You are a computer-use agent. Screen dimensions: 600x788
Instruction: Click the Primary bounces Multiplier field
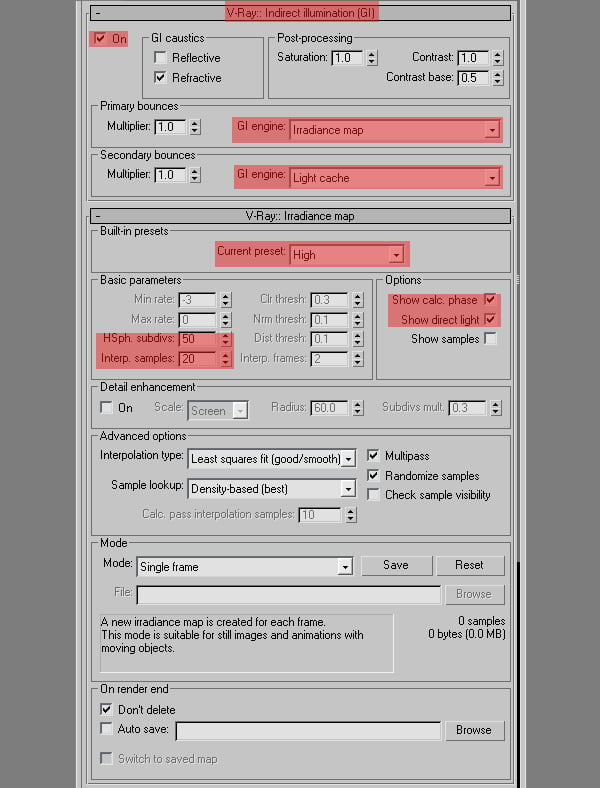170,127
